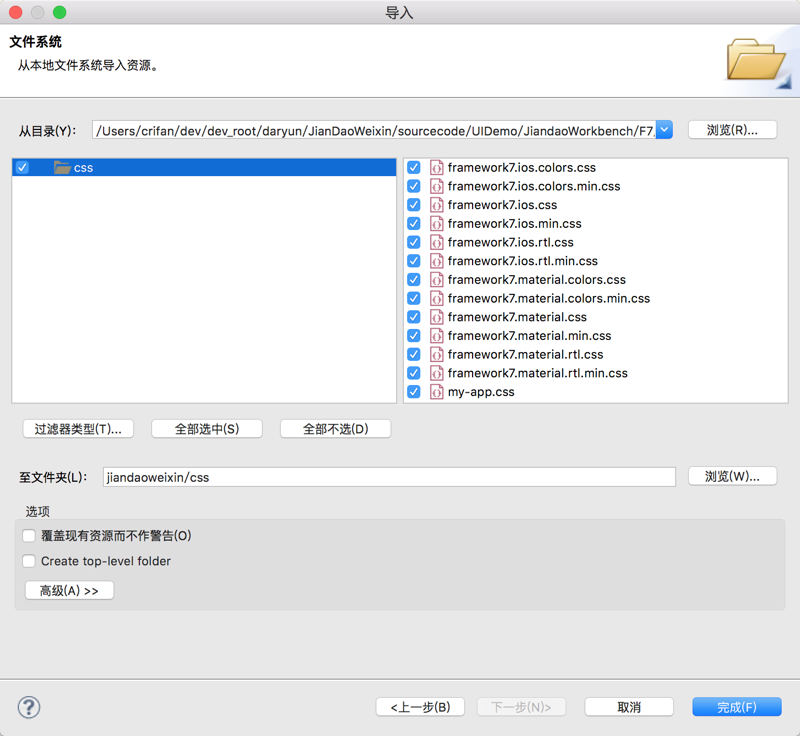Click the 从目录 source path field

point(374,130)
